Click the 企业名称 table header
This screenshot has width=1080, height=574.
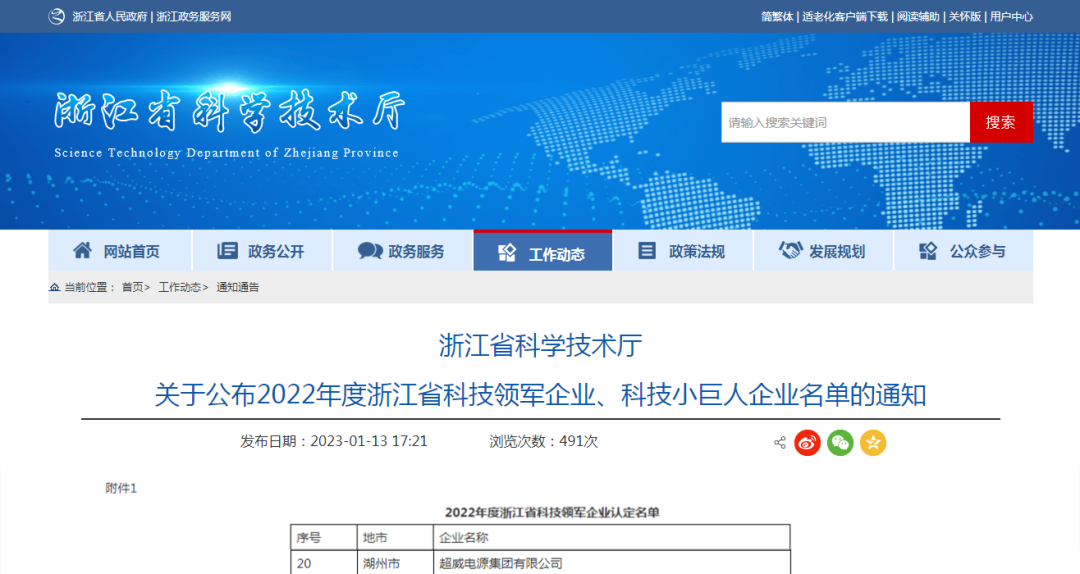coord(612,537)
